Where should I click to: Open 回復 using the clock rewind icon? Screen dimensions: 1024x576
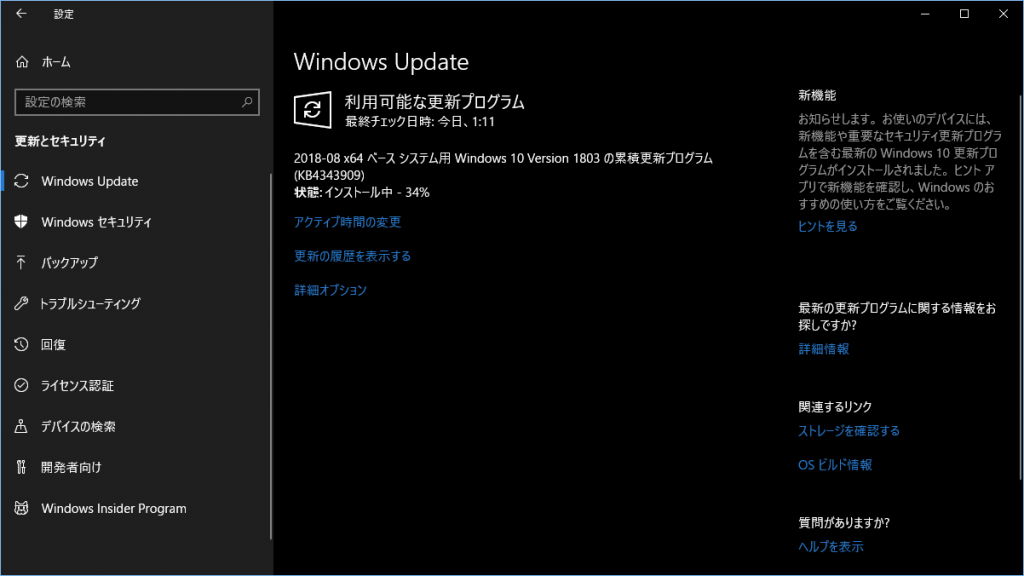(22, 345)
